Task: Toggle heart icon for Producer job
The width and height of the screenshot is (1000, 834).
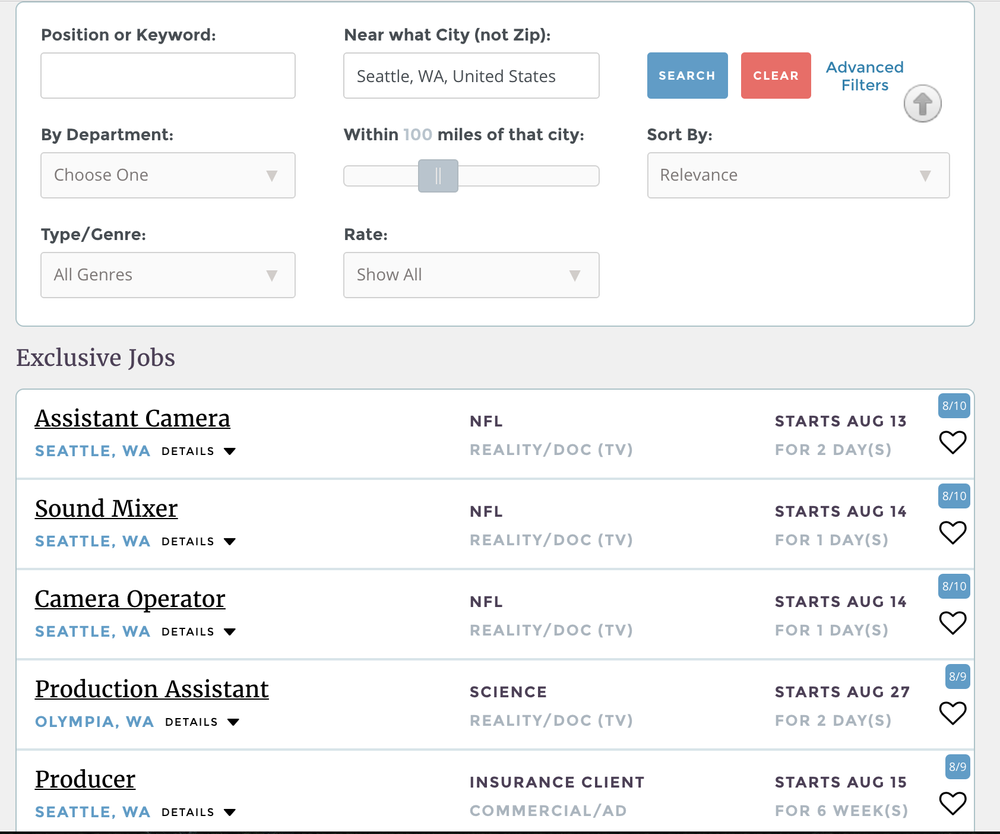Action: [953, 803]
